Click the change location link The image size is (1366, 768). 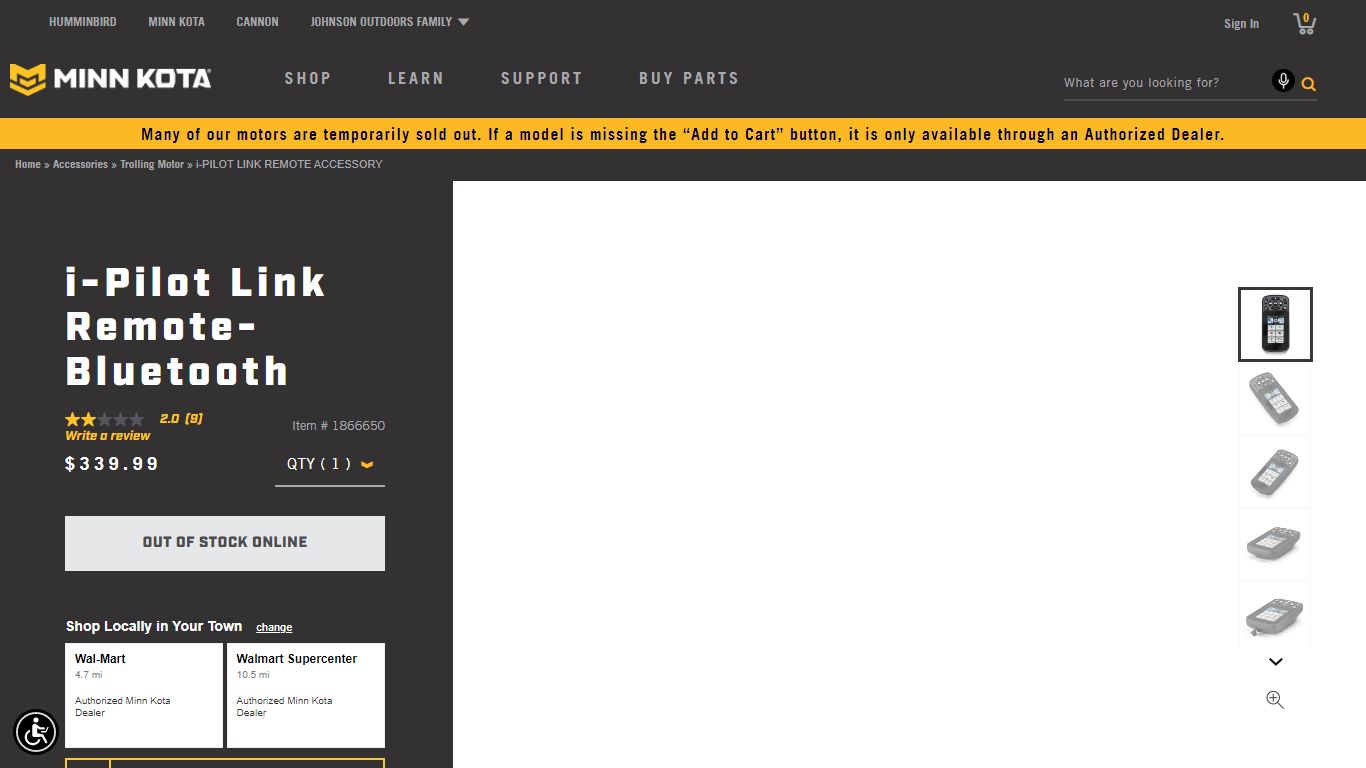tap(274, 627)
